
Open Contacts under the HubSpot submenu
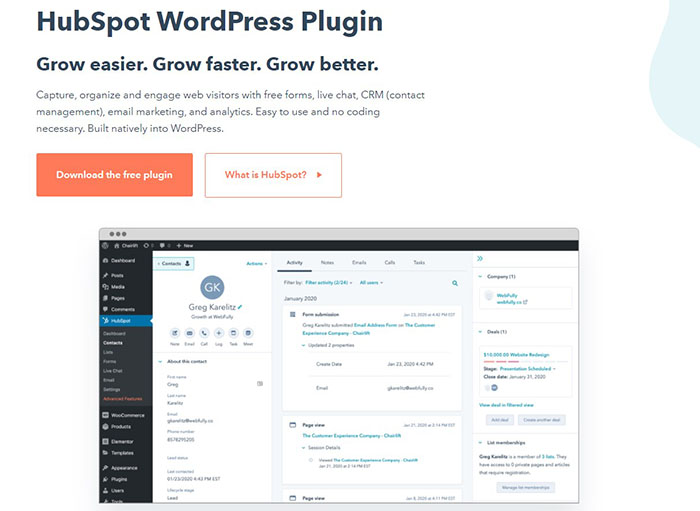pyautogui.click(x=113, y=343)
